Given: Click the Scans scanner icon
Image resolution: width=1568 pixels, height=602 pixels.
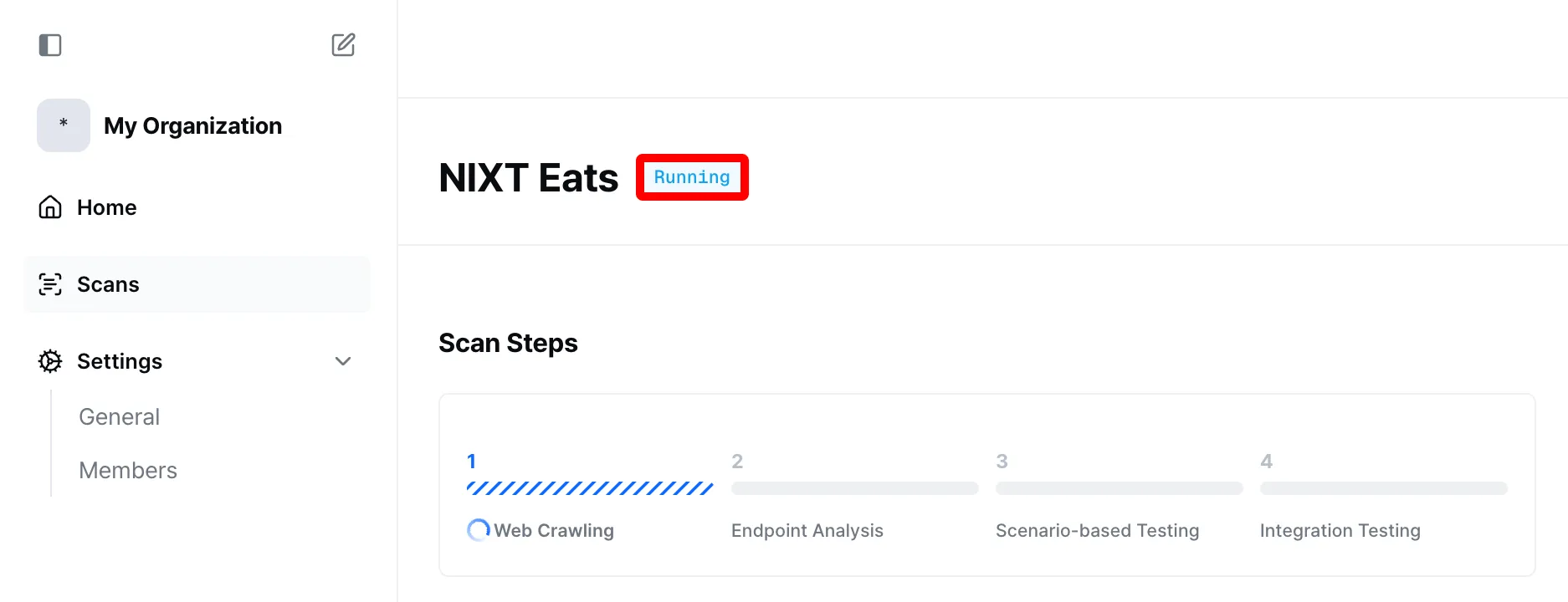Looking at the screenshot, I should (50, 284).
